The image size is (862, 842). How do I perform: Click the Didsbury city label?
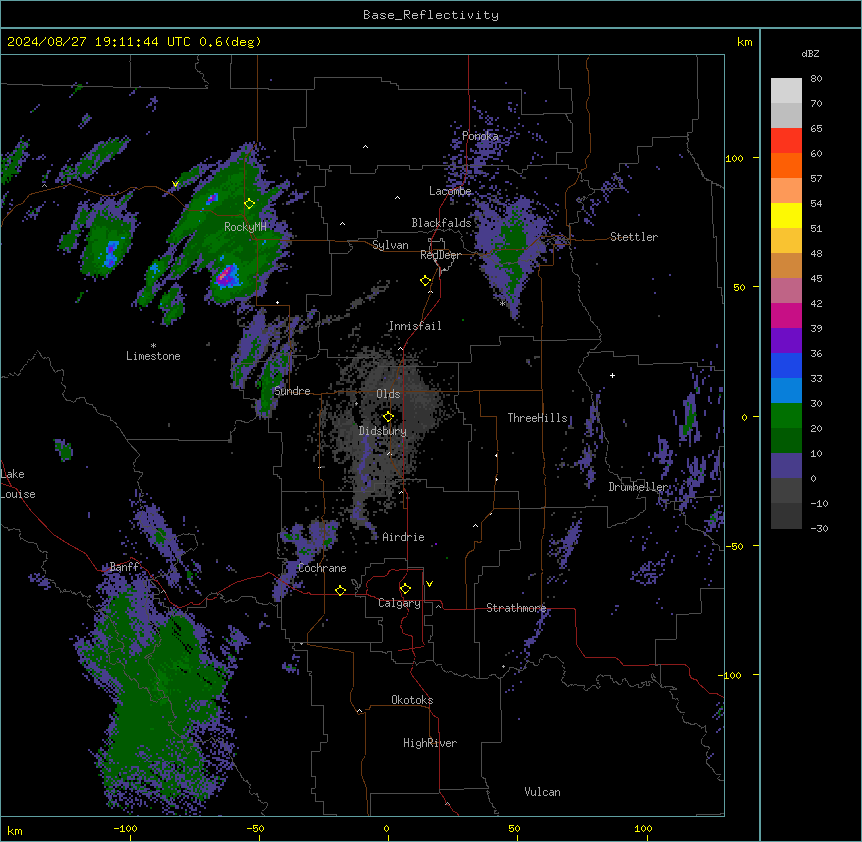[x=383, y=431]
